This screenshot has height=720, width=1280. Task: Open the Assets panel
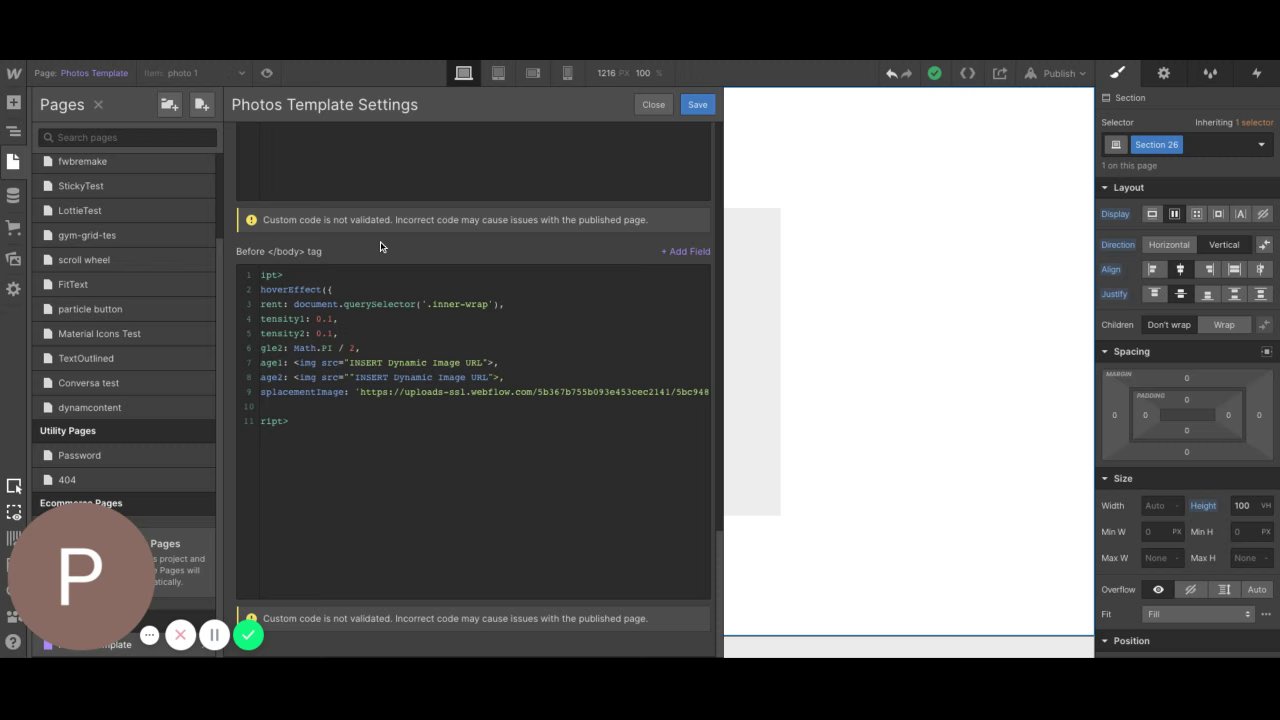coord(13,258)
